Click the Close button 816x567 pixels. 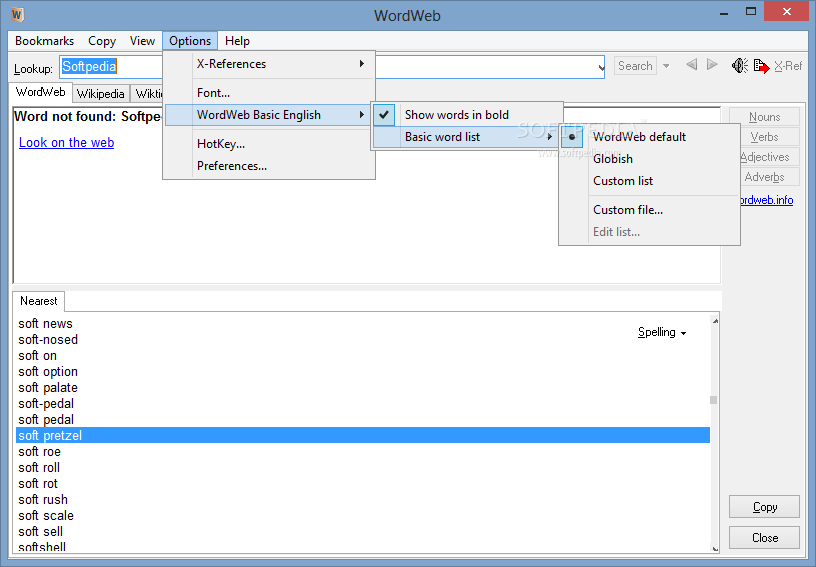764,537
